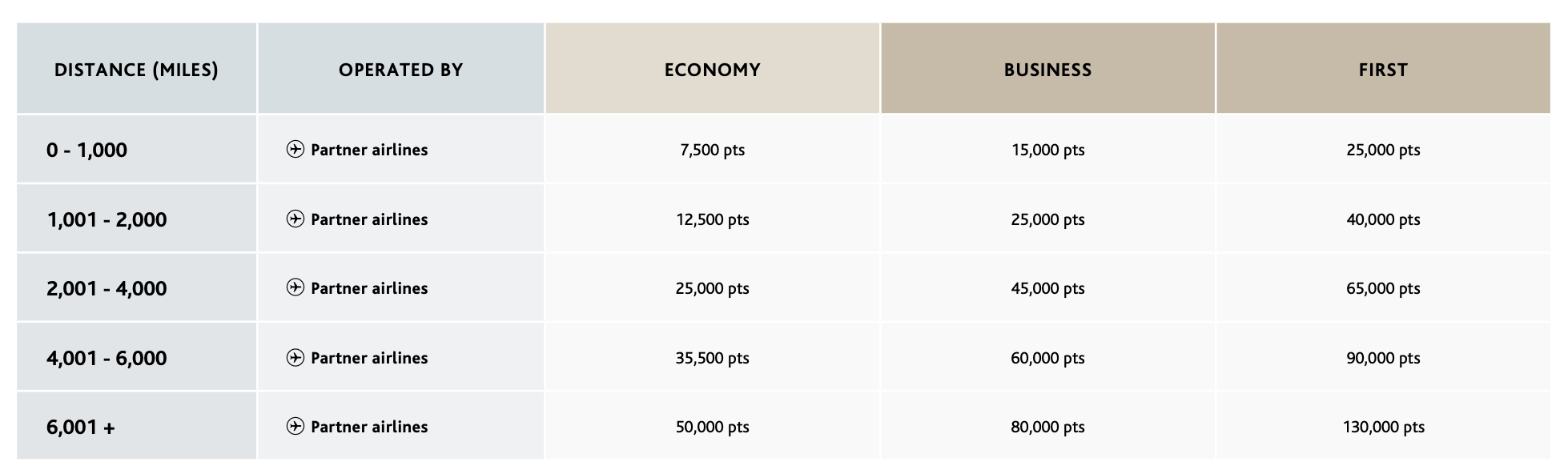Viewport: 1568px width, 474px height.
Task: Click the plane icon in the 2,001 - 4,000 row
Action: [x=295, y=287]
